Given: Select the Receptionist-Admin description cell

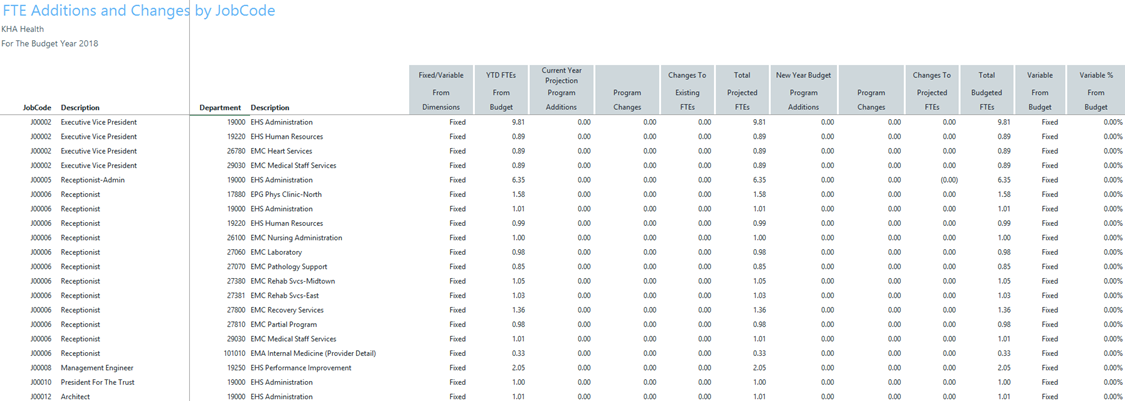Looking at the screenshot, I should tap(92, 180).
